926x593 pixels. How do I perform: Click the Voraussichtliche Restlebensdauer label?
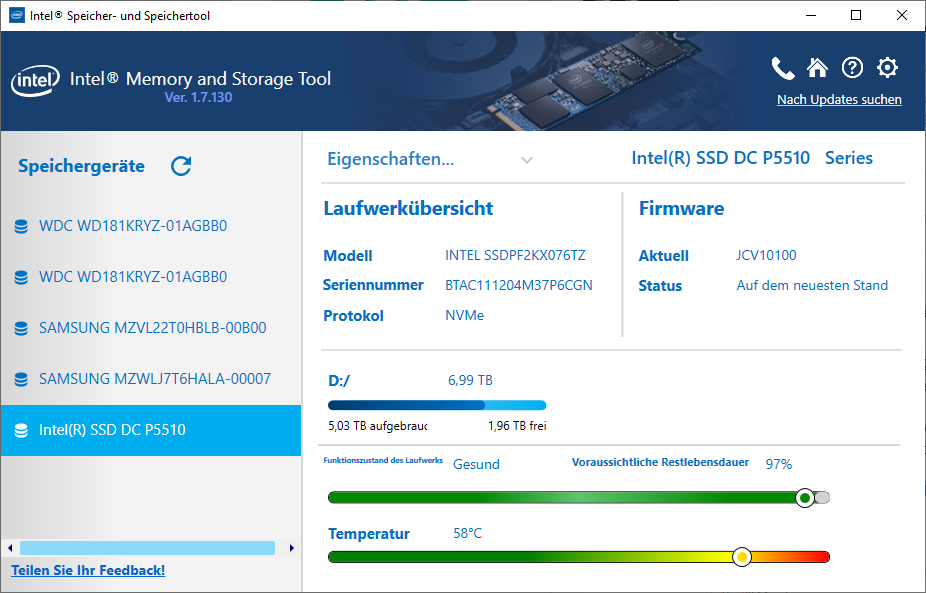click(660, 462)
